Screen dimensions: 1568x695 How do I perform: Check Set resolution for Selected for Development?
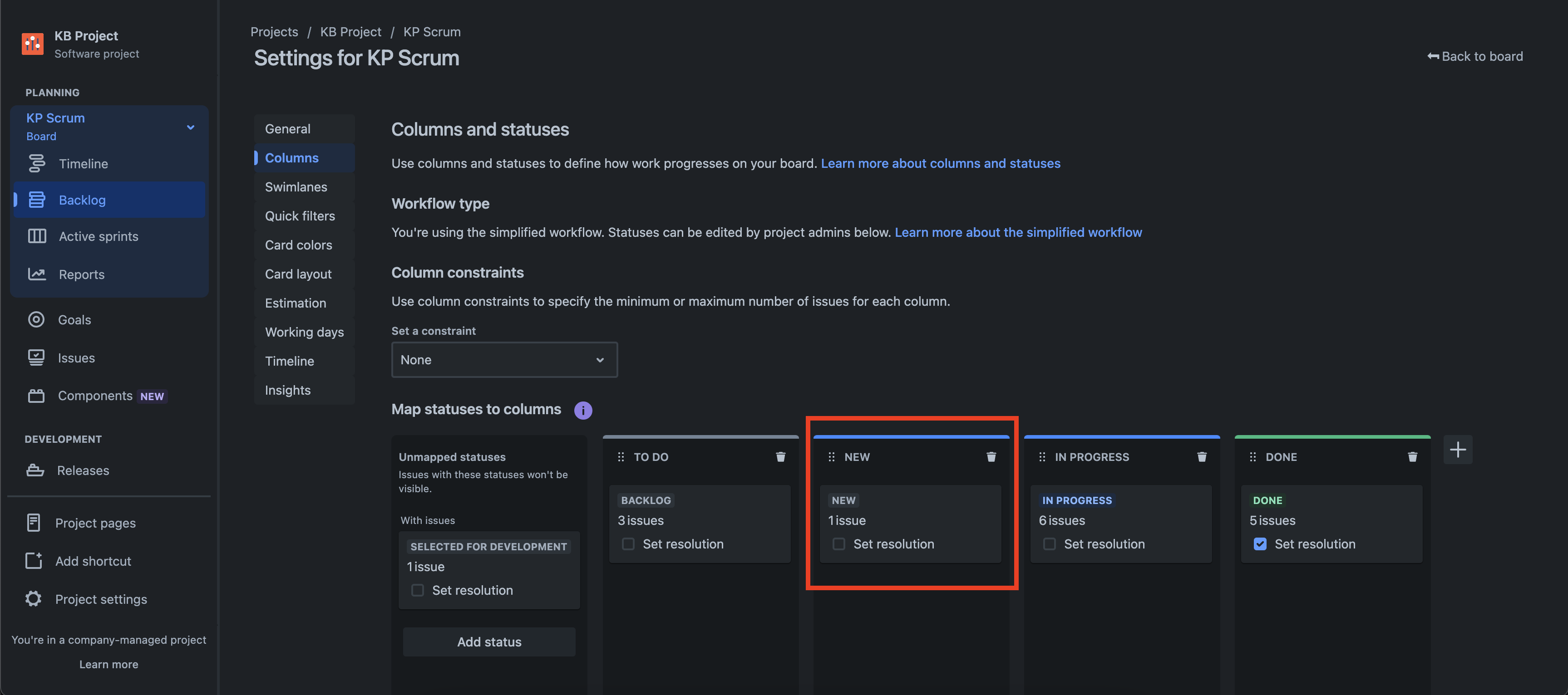(418, 590)
